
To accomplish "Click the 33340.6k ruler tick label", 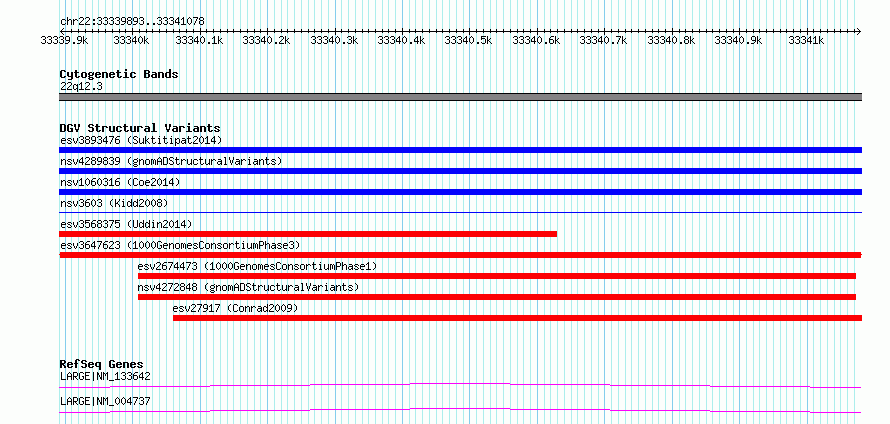I will pyautogui.click(x=536, y=40).
